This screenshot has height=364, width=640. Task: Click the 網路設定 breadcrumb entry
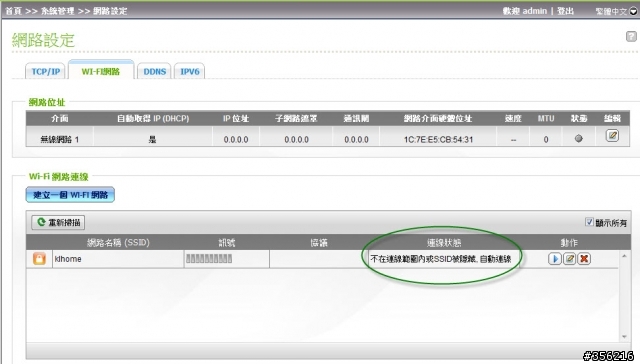[x=110, y=11]
